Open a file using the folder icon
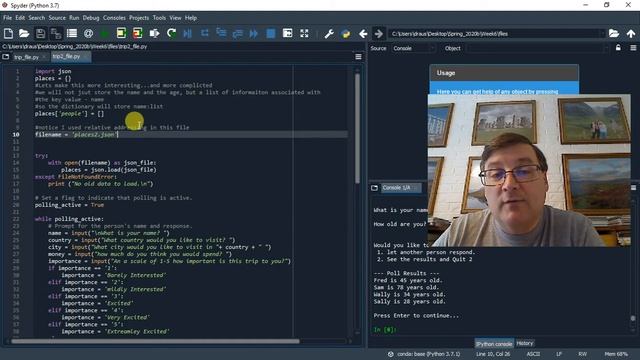The height and width of the screenshot is (360, 640). coord(24,33)
